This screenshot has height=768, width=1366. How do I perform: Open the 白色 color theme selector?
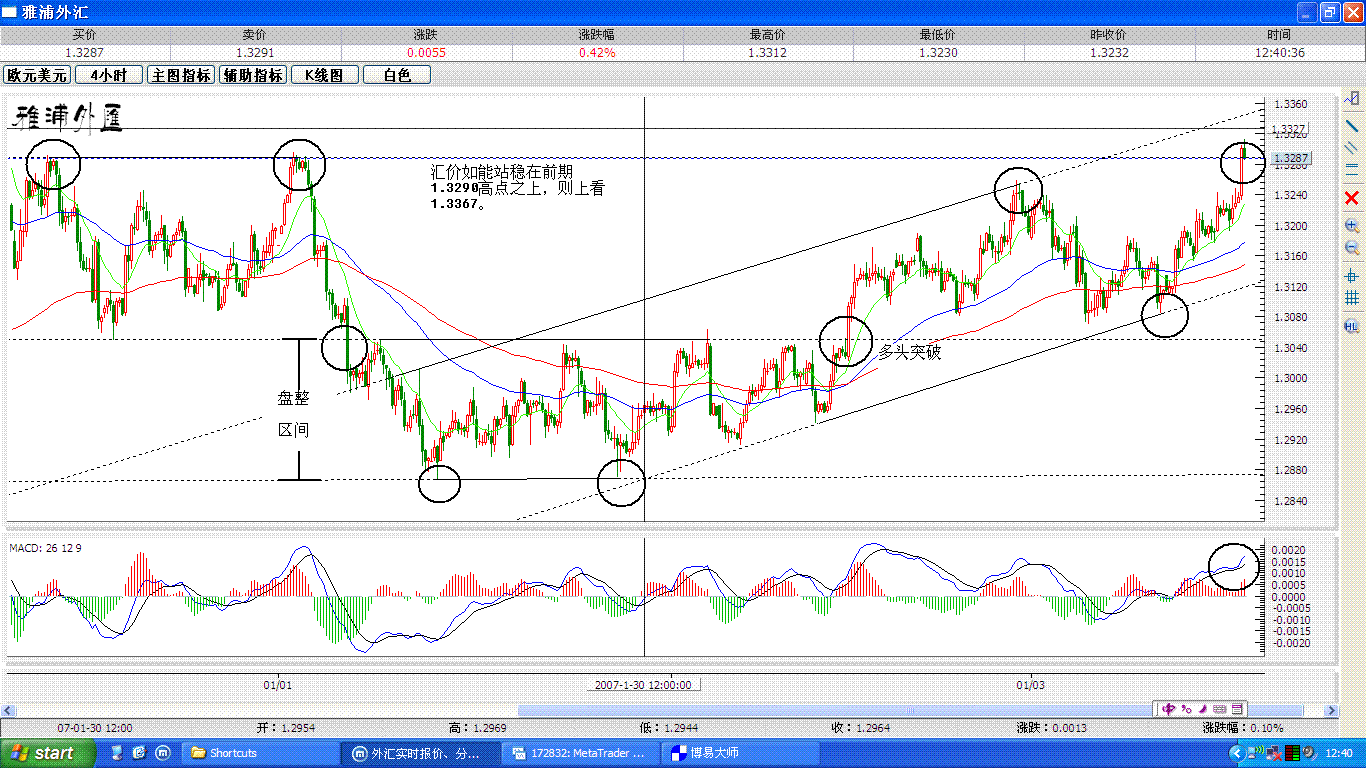[397, 75]
